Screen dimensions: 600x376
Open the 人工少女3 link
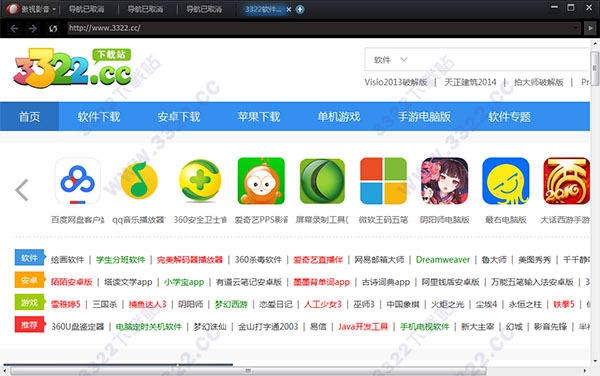(x=323, y=304)
